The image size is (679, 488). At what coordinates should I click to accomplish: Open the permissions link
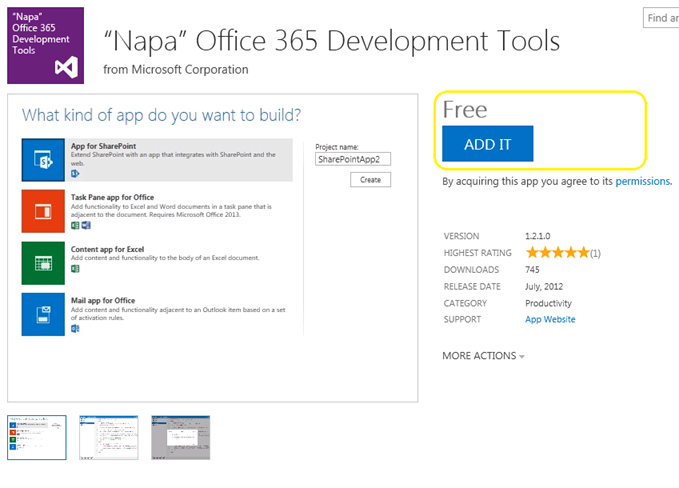pyautogui.click(x=643, y=181)
